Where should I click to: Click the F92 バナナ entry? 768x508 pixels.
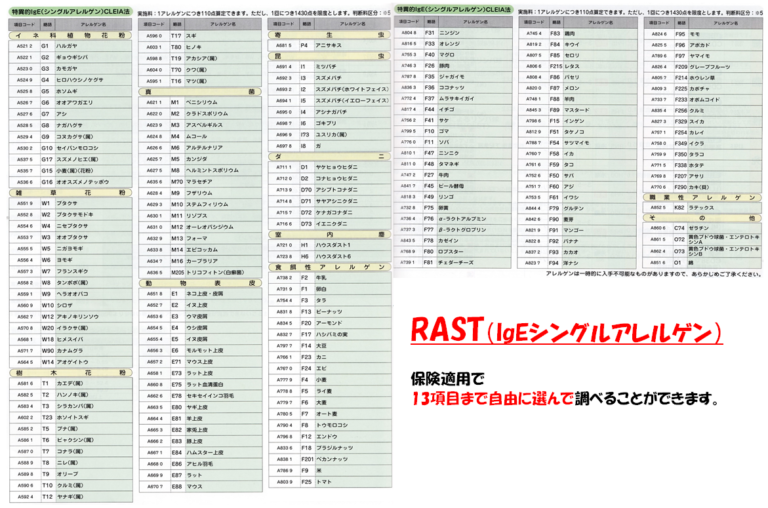pyautogui.click(x=578, y=241)
